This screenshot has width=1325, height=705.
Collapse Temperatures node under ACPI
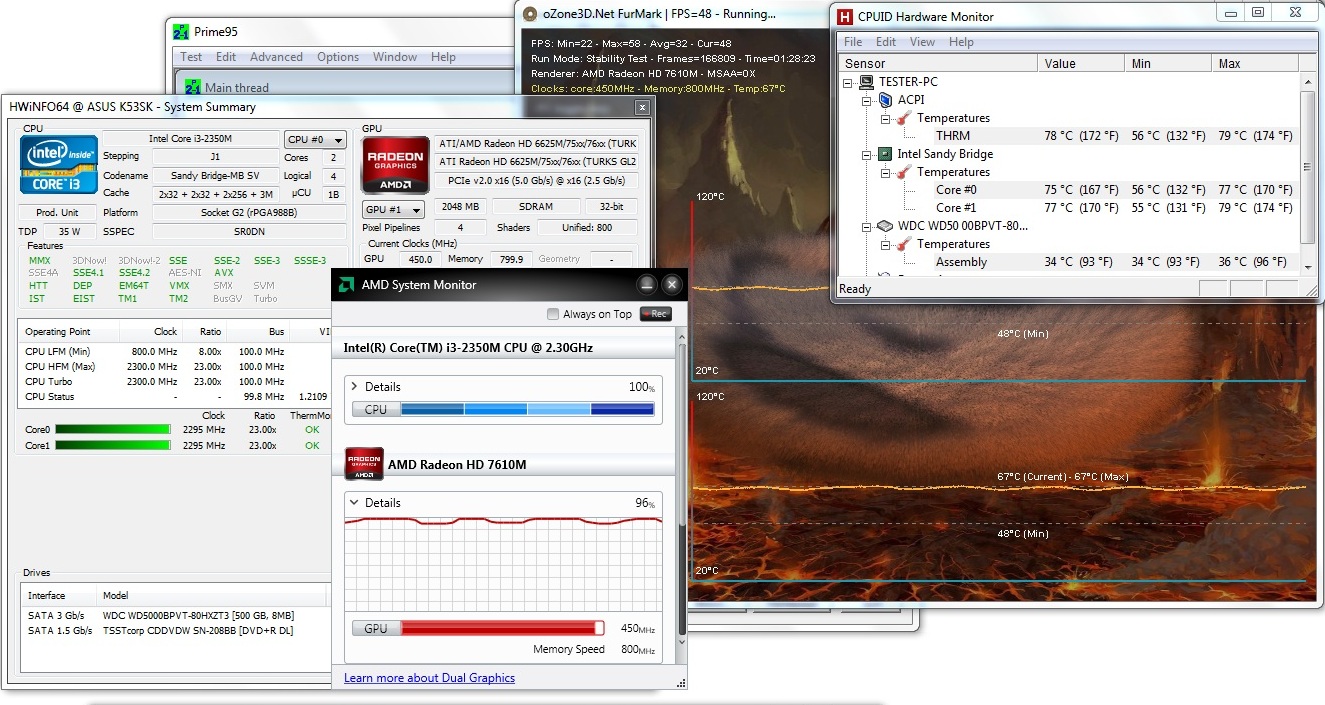coord(885,118)
